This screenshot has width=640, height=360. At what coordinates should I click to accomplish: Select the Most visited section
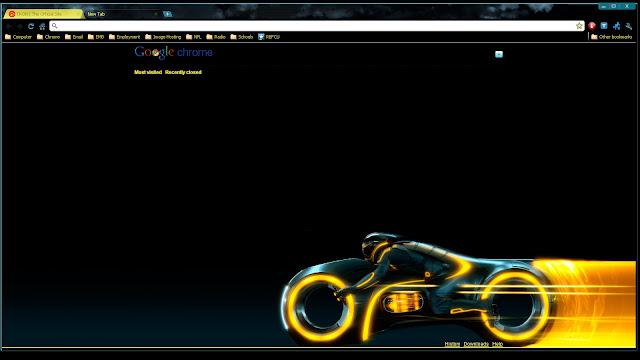(x=148, y=72)
